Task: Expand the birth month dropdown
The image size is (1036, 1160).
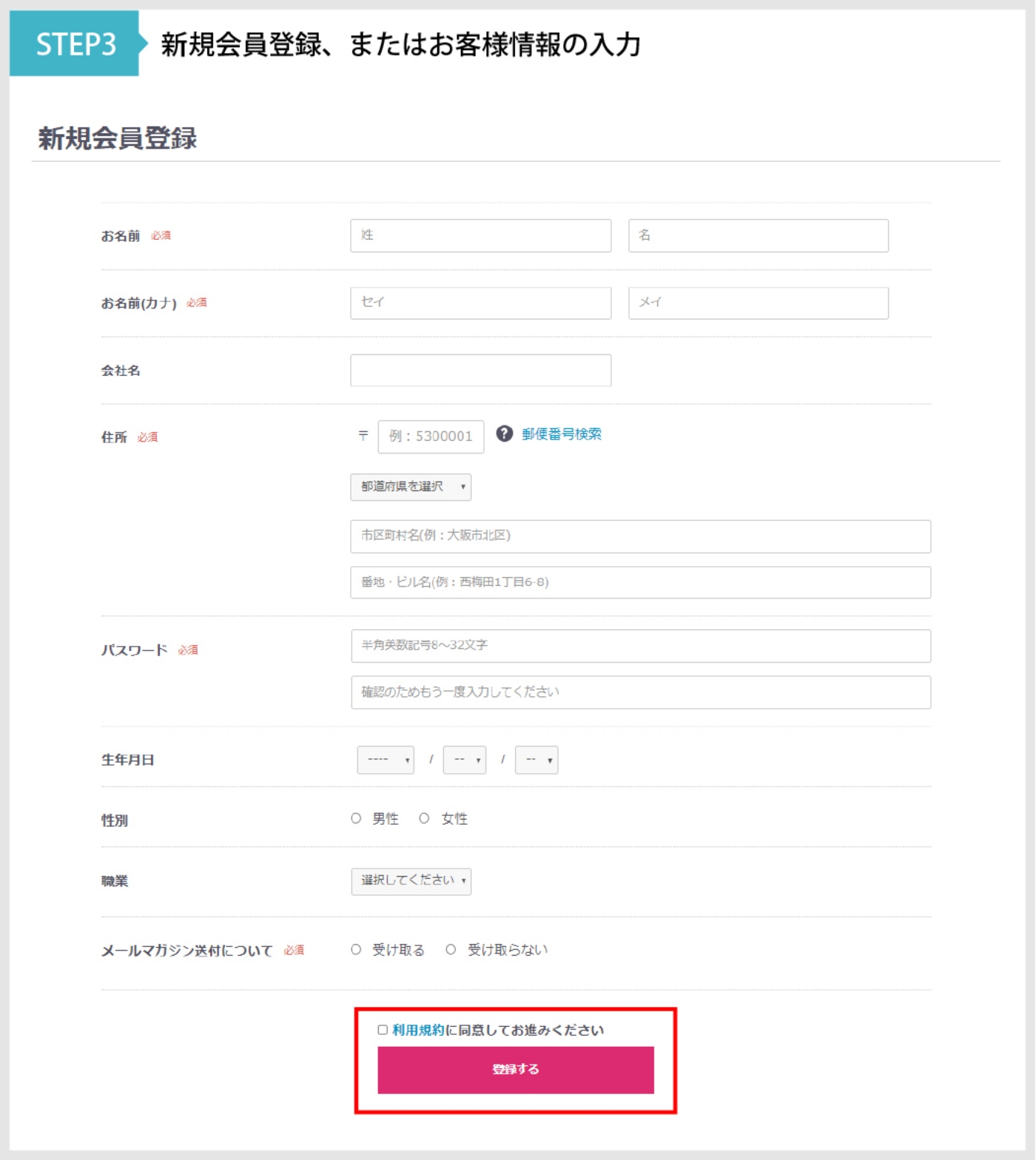Action: [x=464, y=760]
